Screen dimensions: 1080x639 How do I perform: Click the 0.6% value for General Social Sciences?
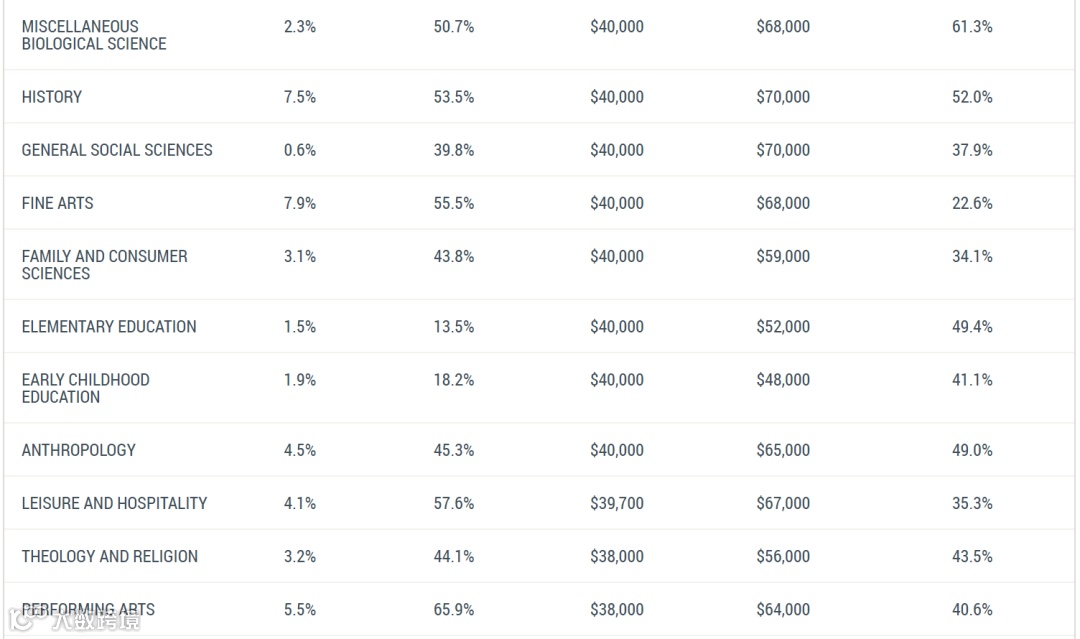[300, 150]
